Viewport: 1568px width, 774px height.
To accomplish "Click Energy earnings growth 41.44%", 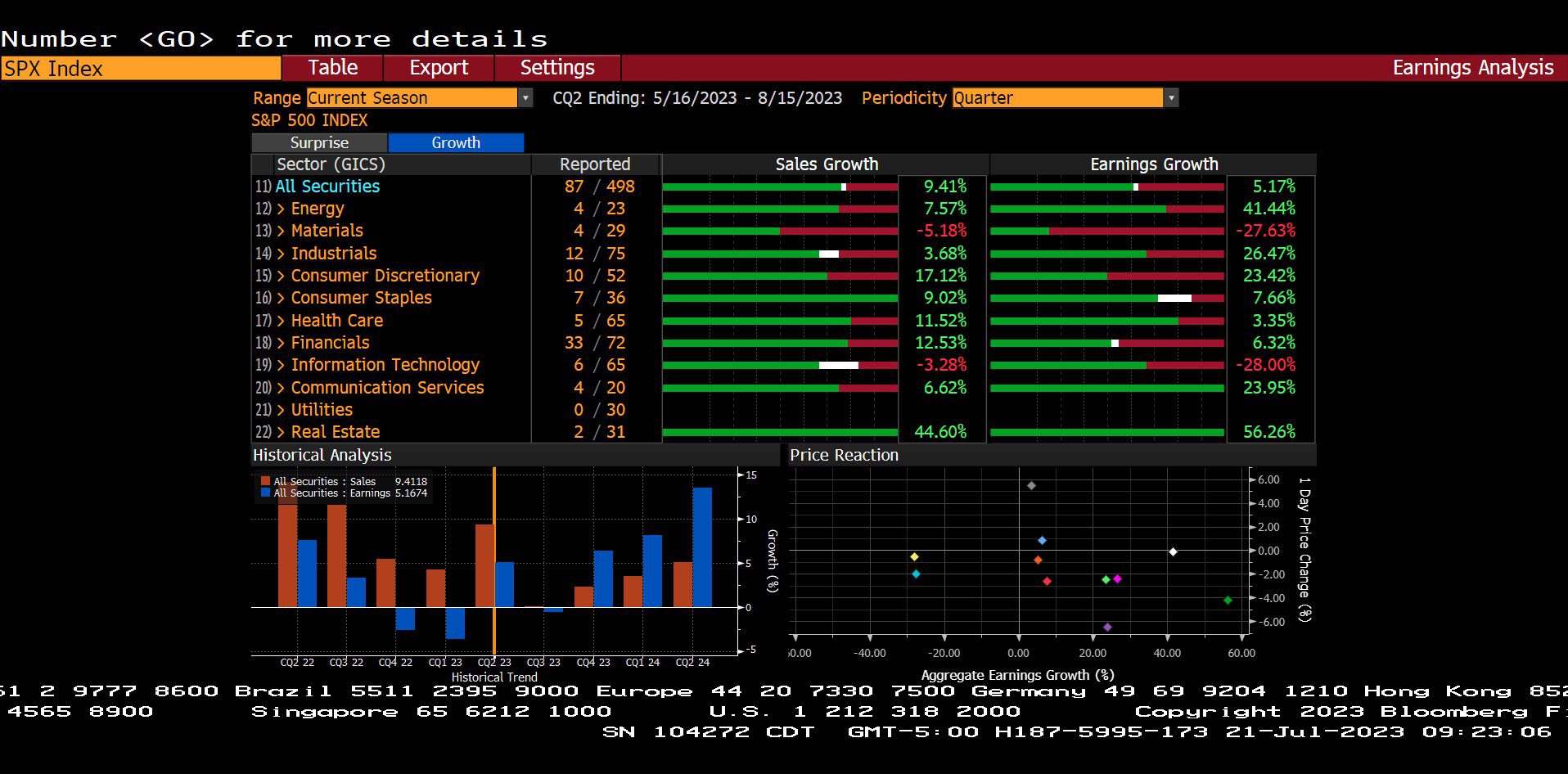I will [1269, 209].
